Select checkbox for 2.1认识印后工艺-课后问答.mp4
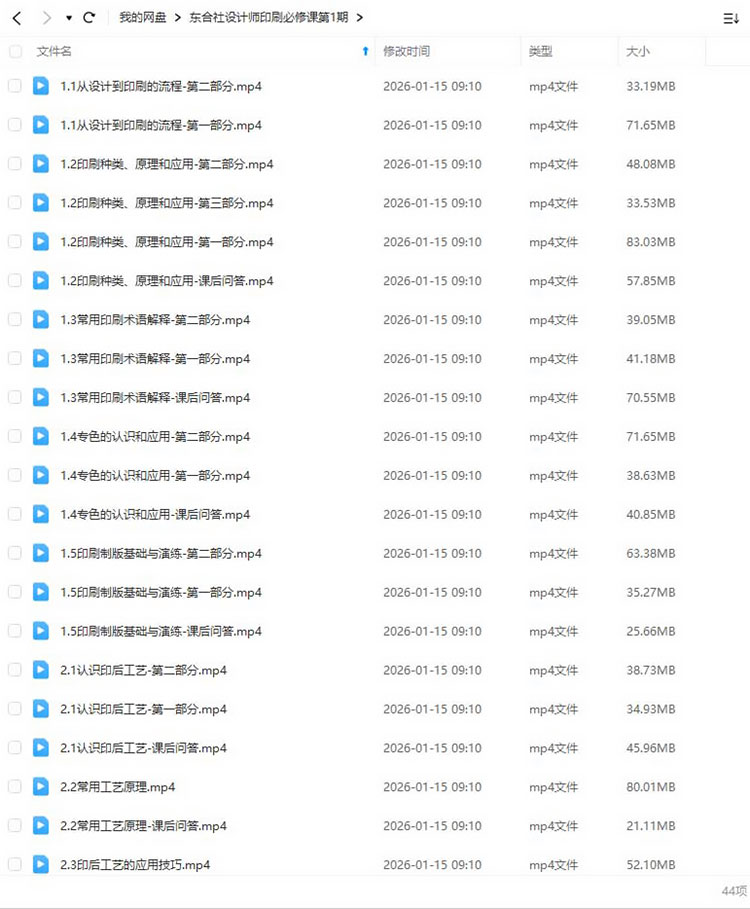The height and width of the screenshot is (909, 750). [x=15, y=747]
